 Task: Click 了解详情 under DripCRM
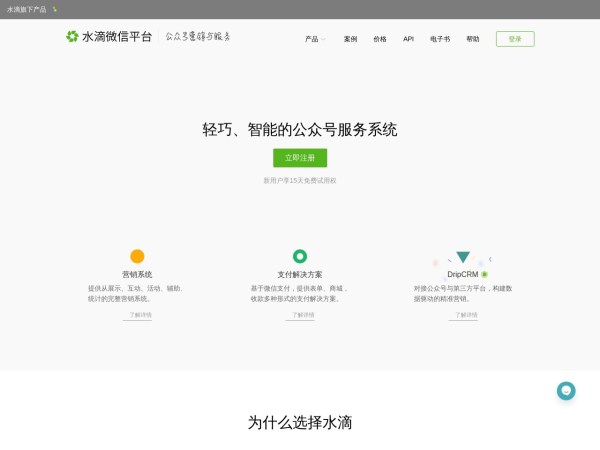tap(463, 315)
